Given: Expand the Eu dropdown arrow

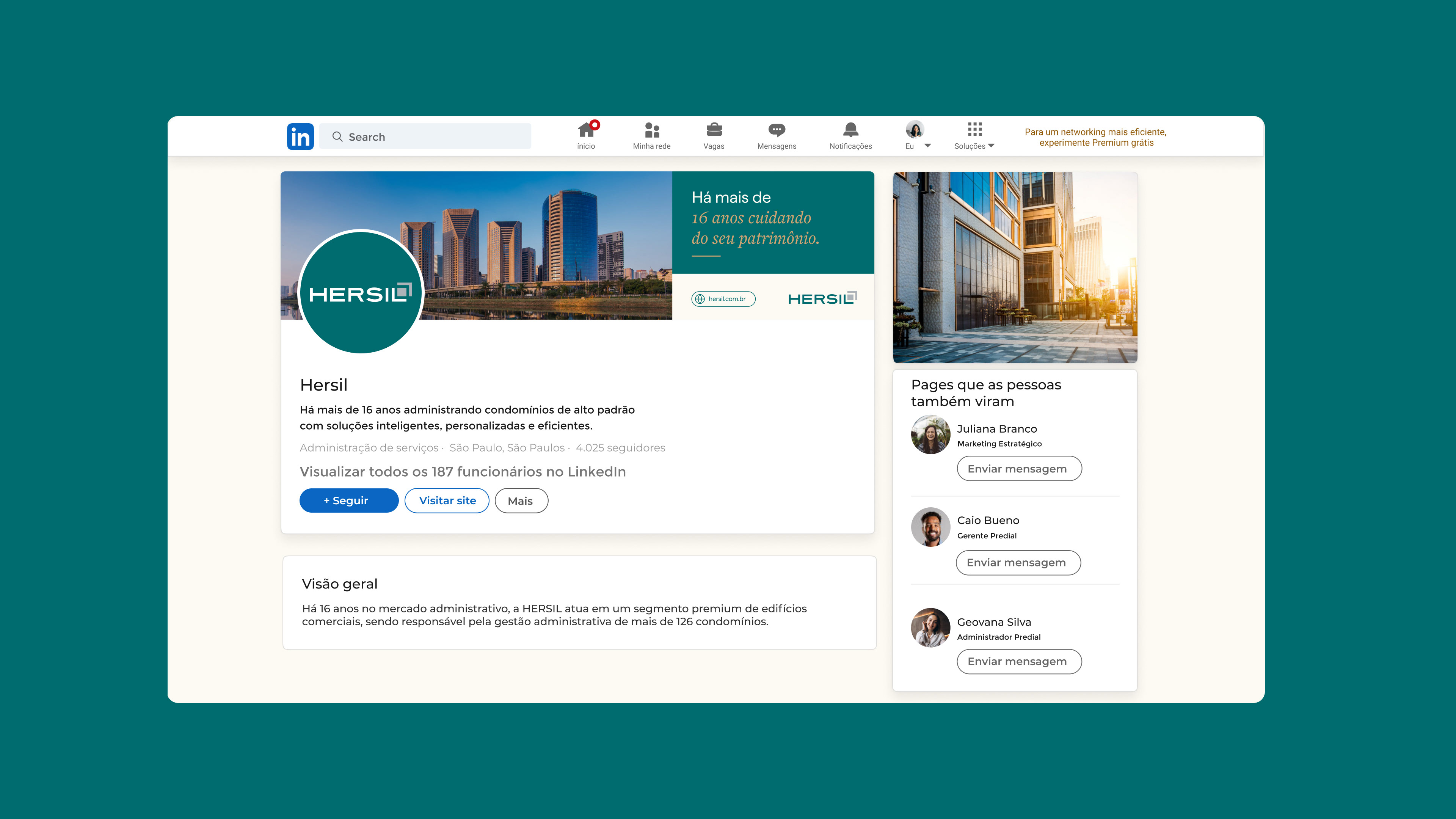Looking at the screenshot, I should (927, 146).
